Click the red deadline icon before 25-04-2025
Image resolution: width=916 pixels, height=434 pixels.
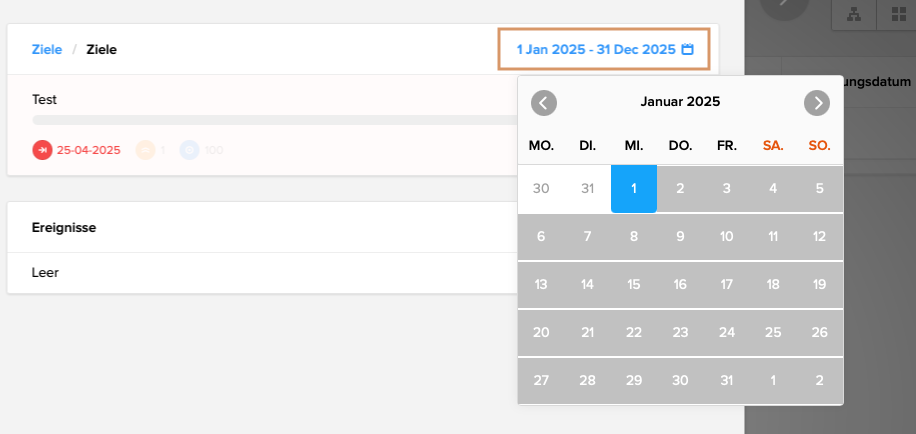click(42, 150)
